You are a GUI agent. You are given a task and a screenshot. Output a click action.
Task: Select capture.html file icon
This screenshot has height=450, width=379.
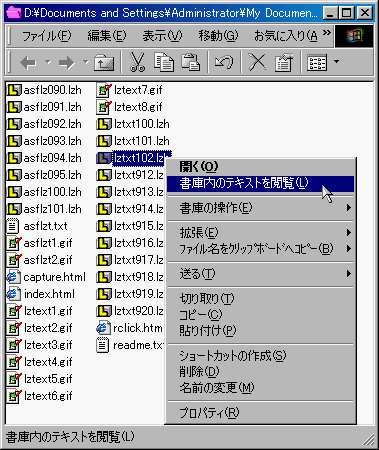13,277
